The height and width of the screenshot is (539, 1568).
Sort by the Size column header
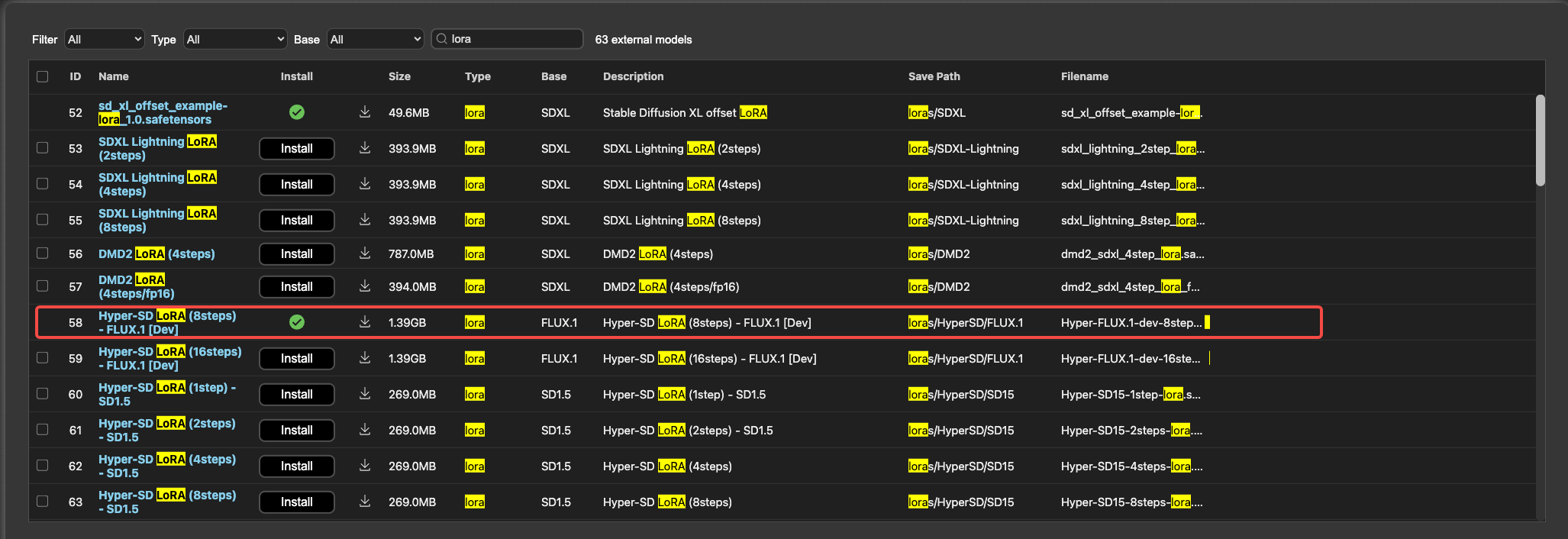(x=399, y=76)
